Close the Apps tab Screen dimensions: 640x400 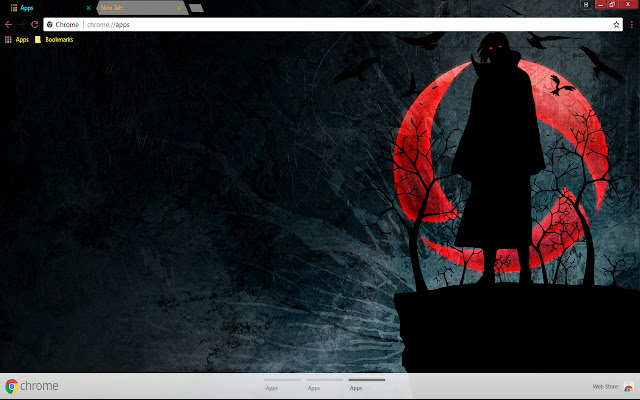coord(88,8)
